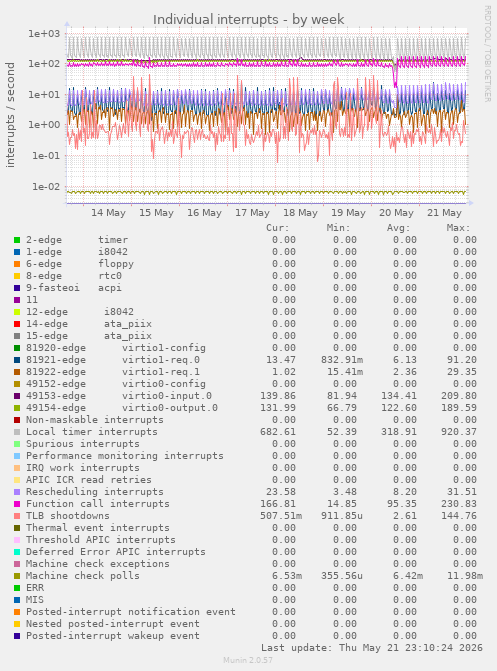The image size is (497, 671).
Task: Click the 'IRQ work interrupts' legend label
Action: (83, 468)
